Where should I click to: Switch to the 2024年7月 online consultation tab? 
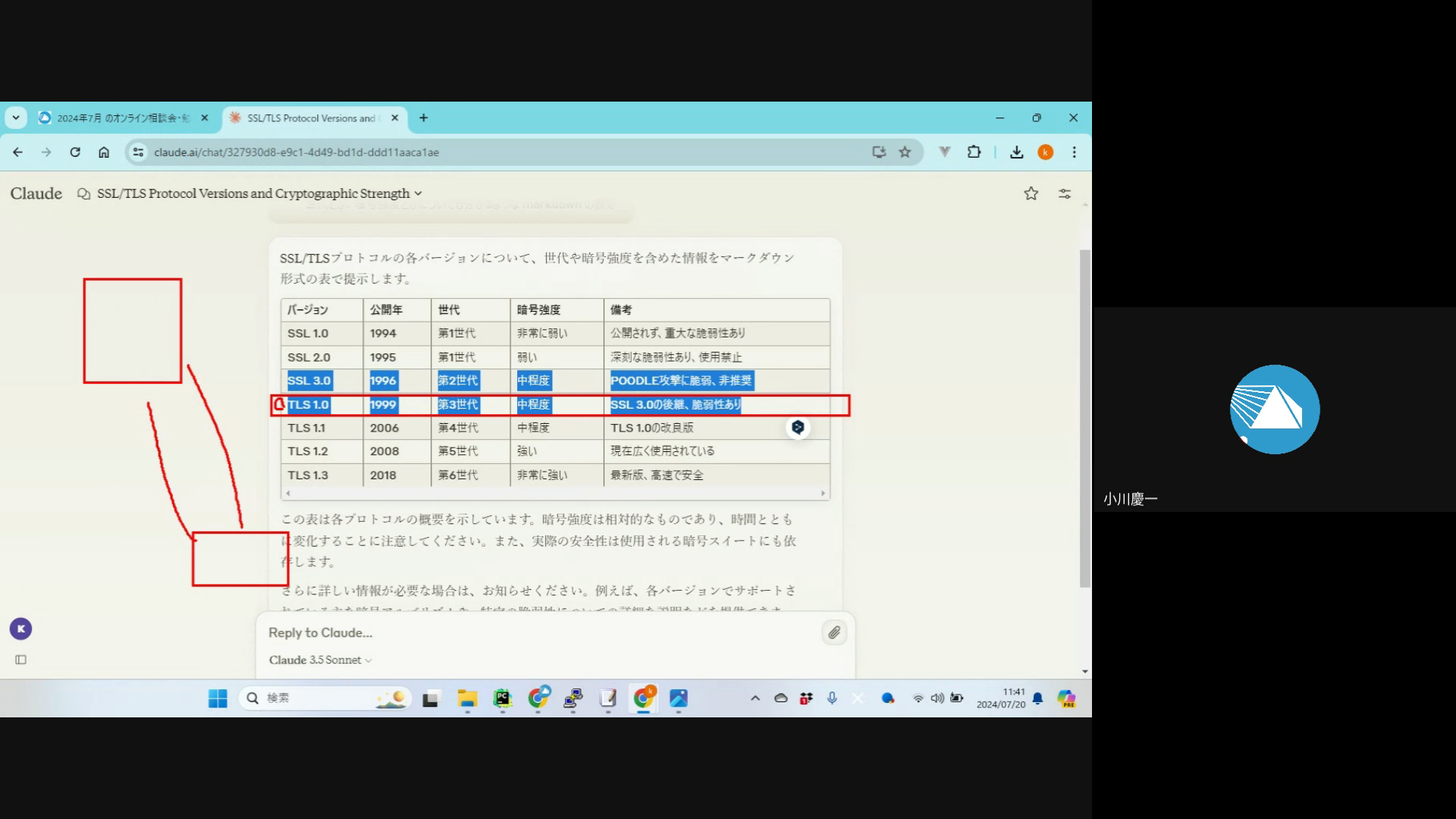click(x=121, y=118)
